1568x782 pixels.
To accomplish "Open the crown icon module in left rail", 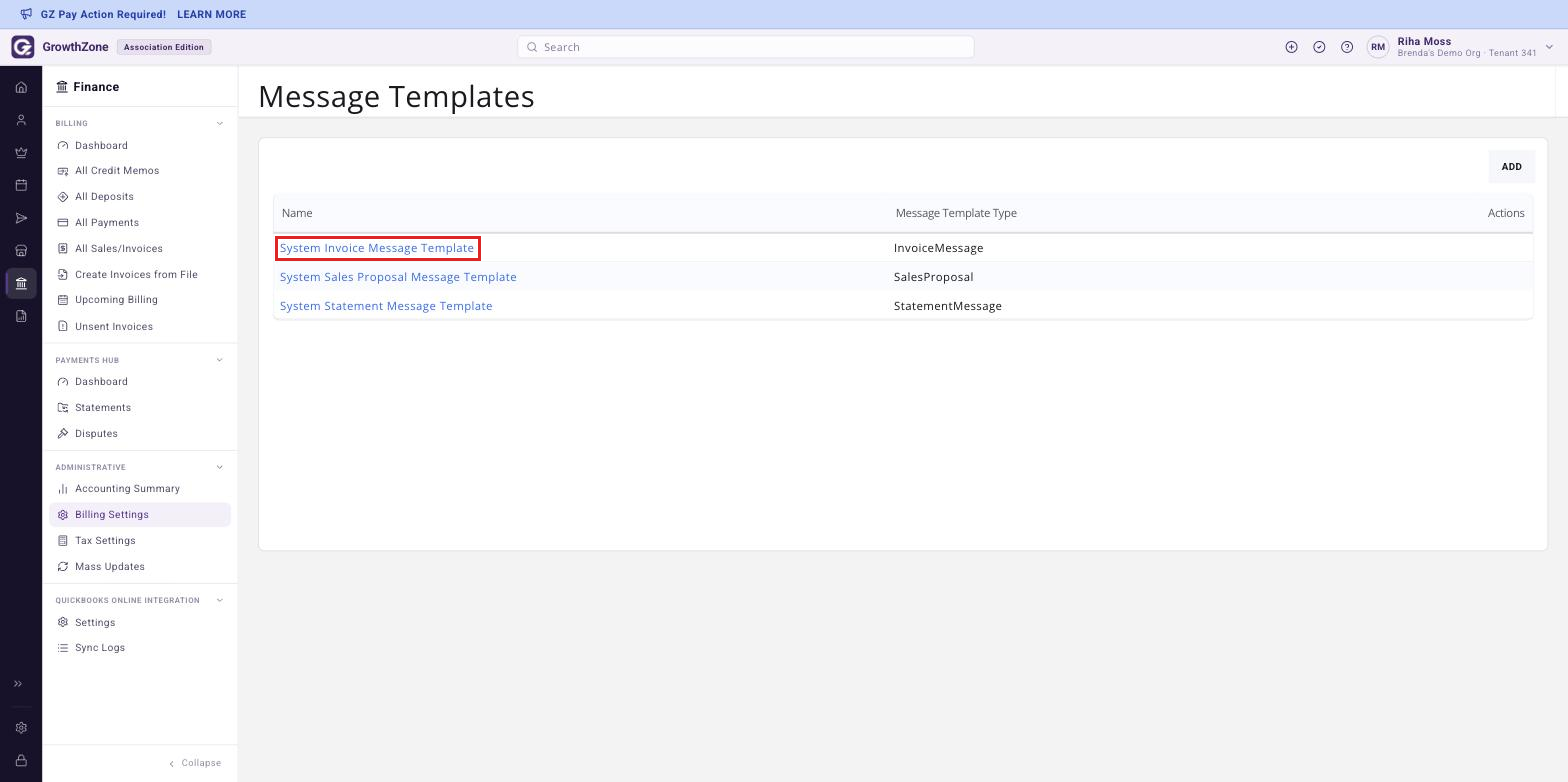I will coord(21,153).
